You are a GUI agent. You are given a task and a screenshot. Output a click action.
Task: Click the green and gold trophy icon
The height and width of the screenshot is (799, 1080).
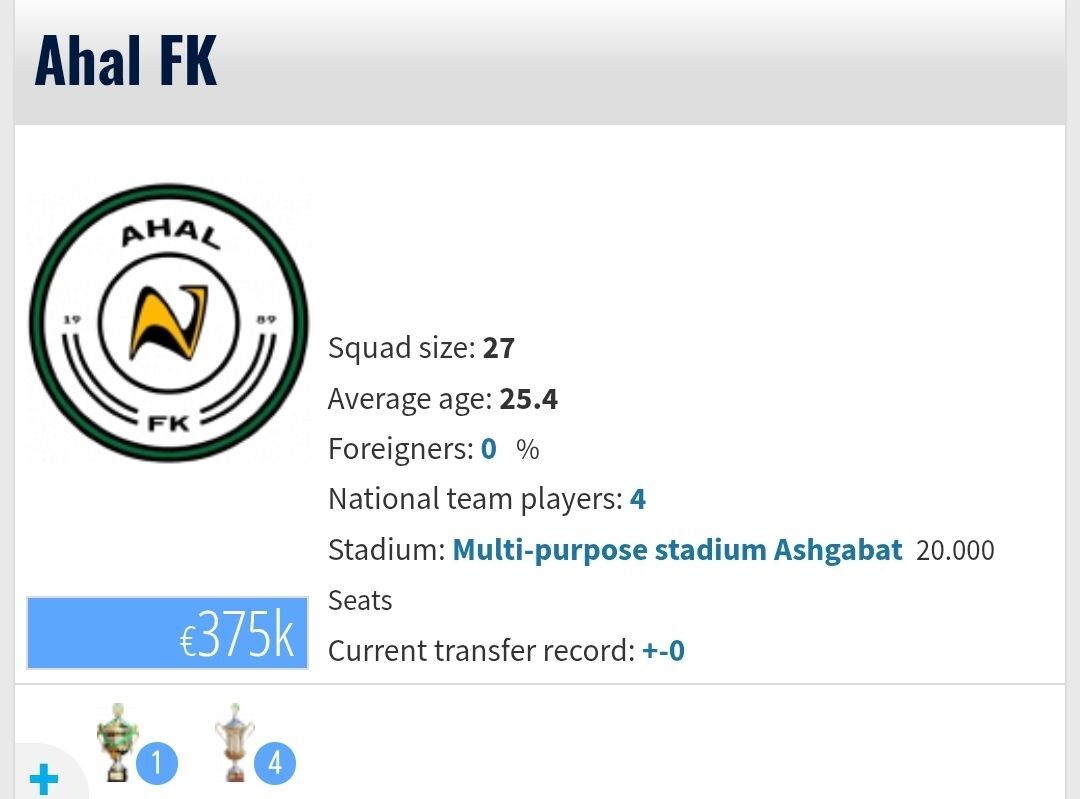[x=118, y=741]
